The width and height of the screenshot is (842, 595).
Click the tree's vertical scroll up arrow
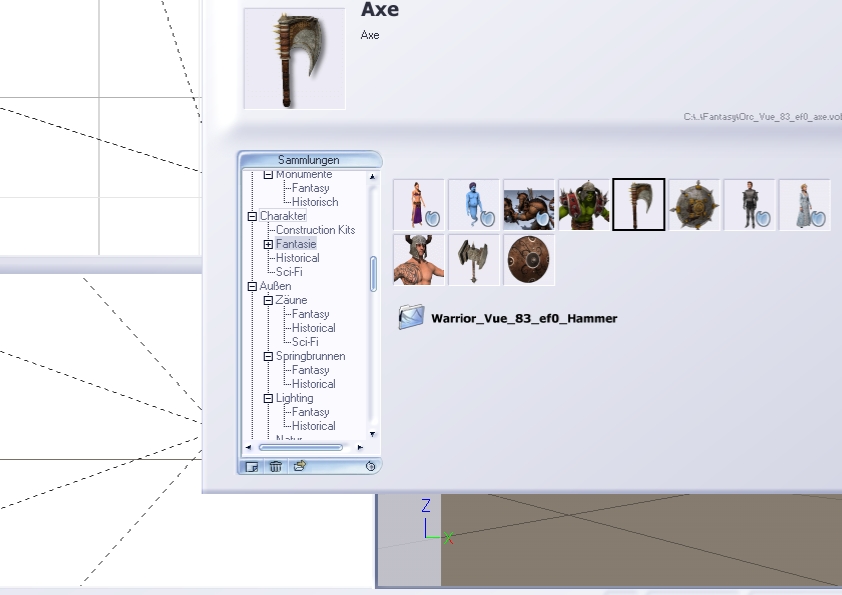tap(372, 177)
